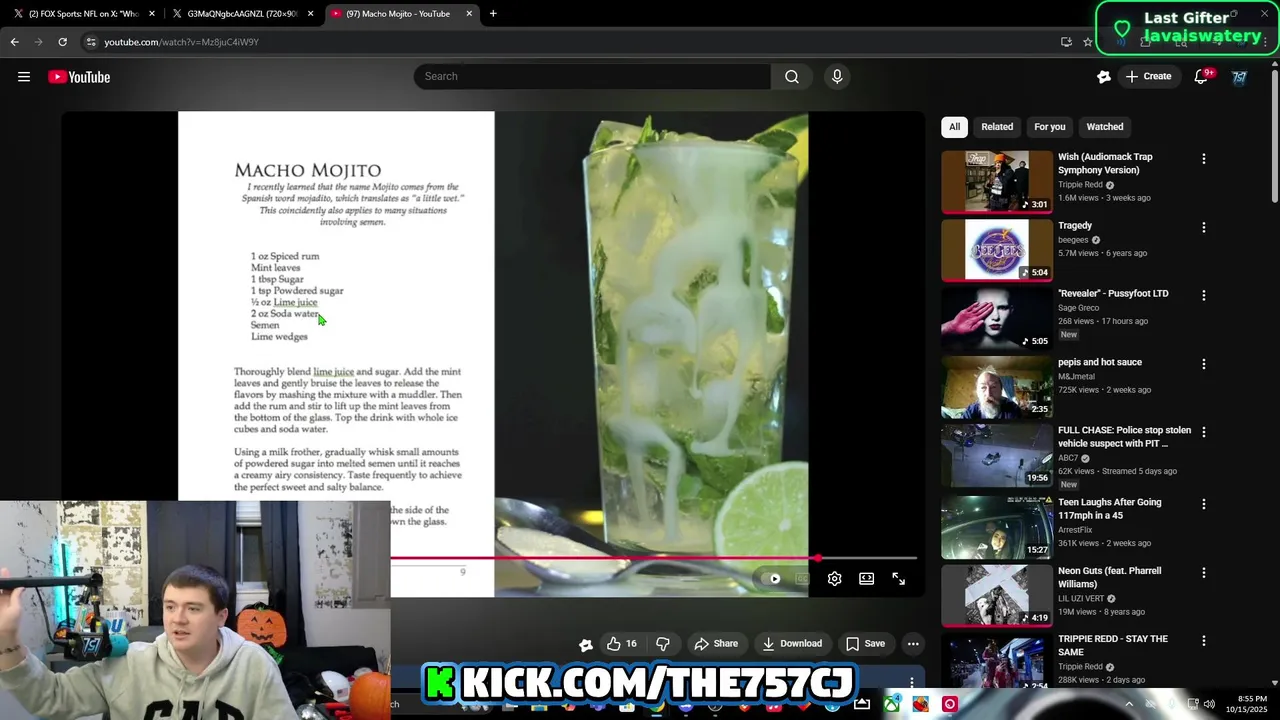Open options for the Neon Guts video
The image size is (1280, 720).
[1204, 572]
